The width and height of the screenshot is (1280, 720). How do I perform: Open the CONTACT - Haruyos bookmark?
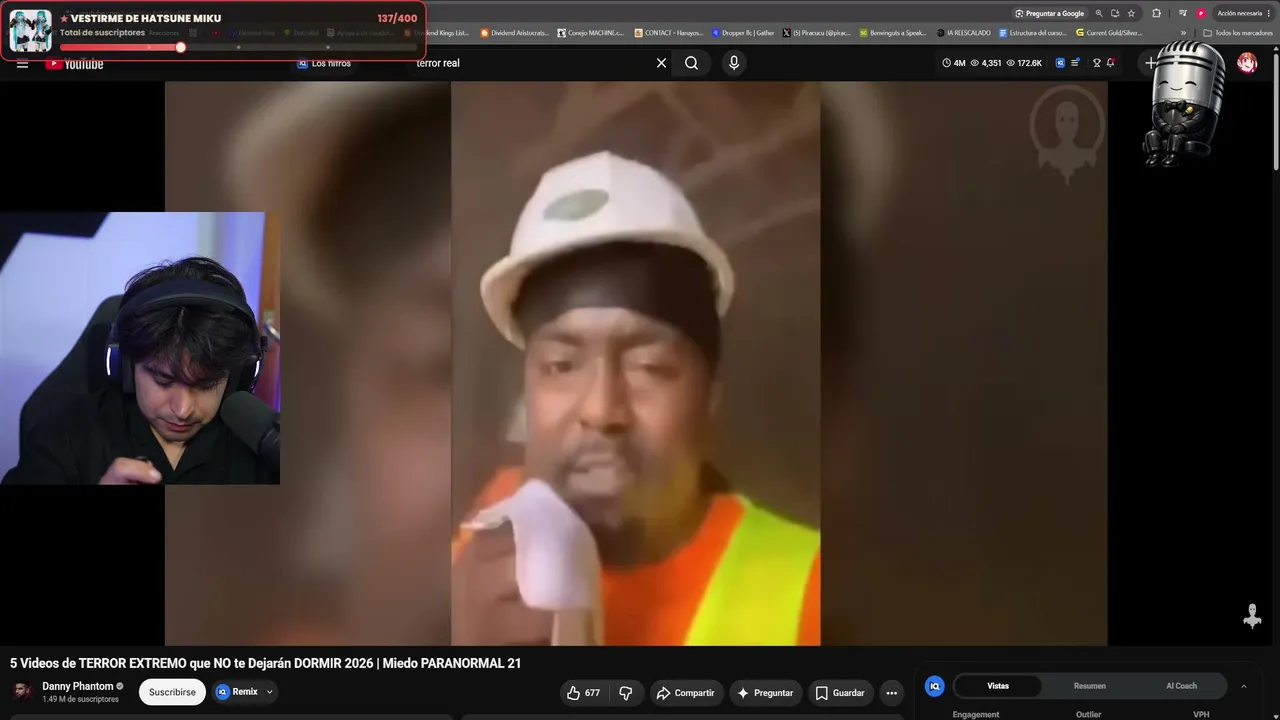(669, 33)
